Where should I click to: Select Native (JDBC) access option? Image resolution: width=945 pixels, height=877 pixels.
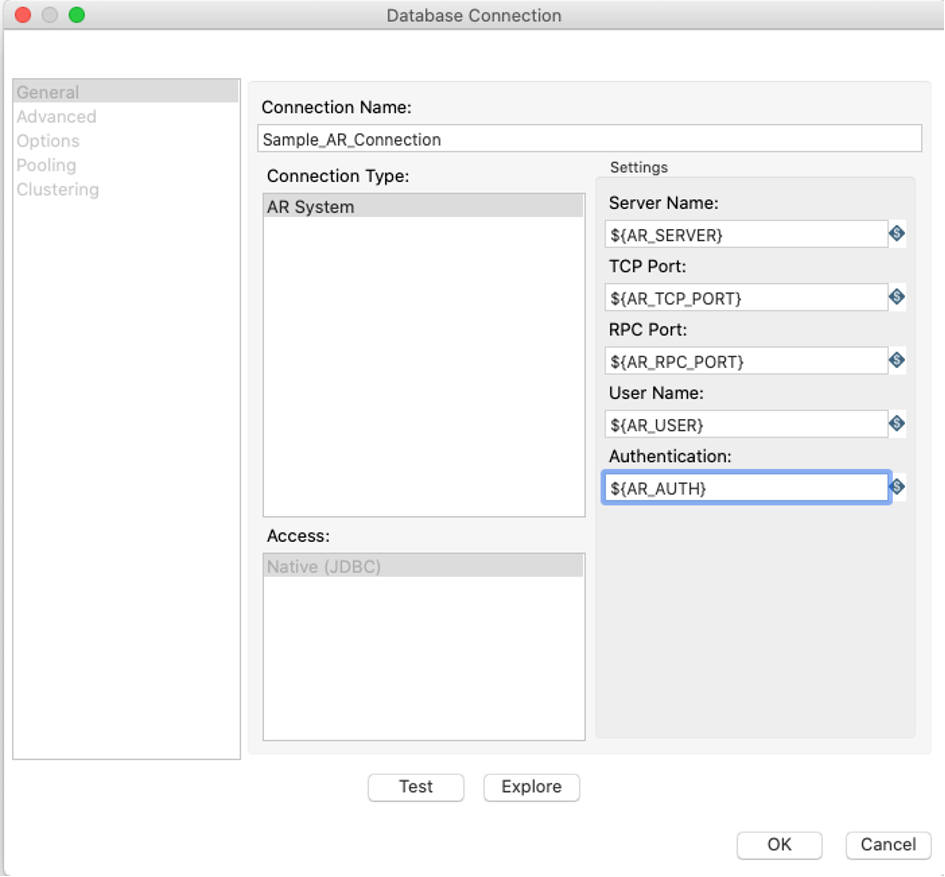coord(423,566)
